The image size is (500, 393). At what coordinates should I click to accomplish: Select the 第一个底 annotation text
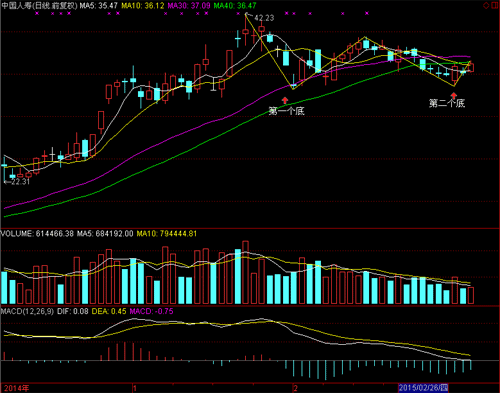pos(287,111)
